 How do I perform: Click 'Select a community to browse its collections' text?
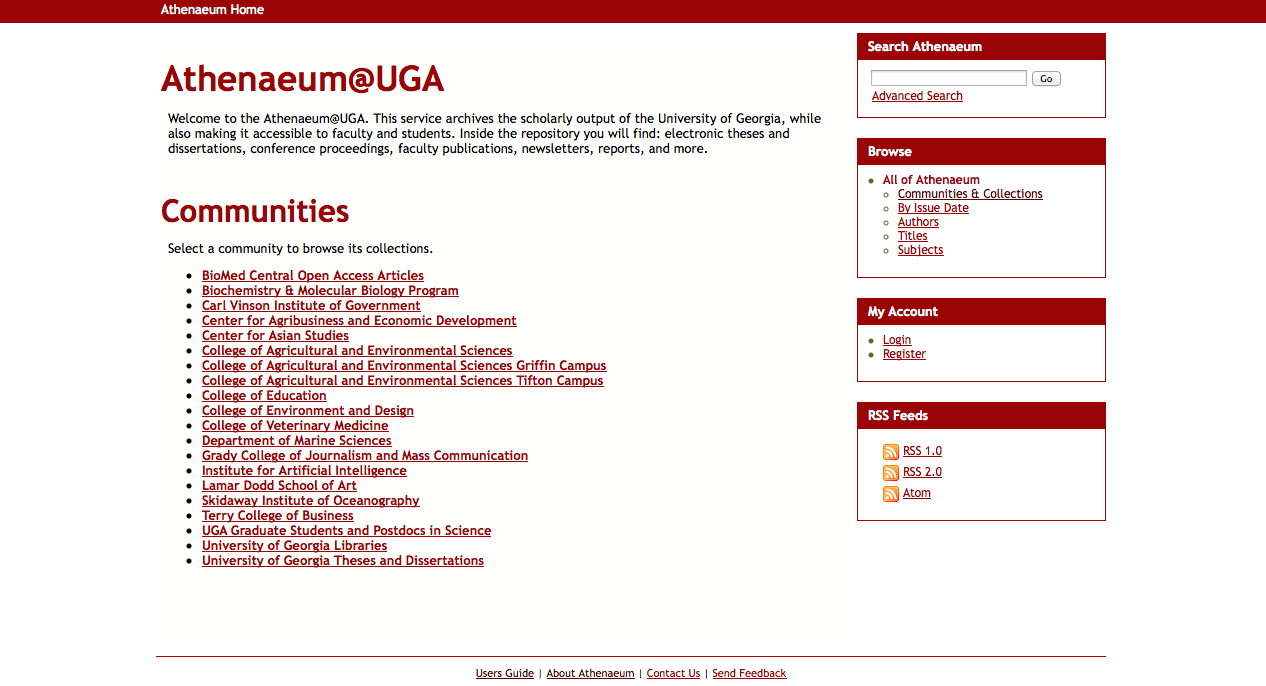tap(300, 249)
